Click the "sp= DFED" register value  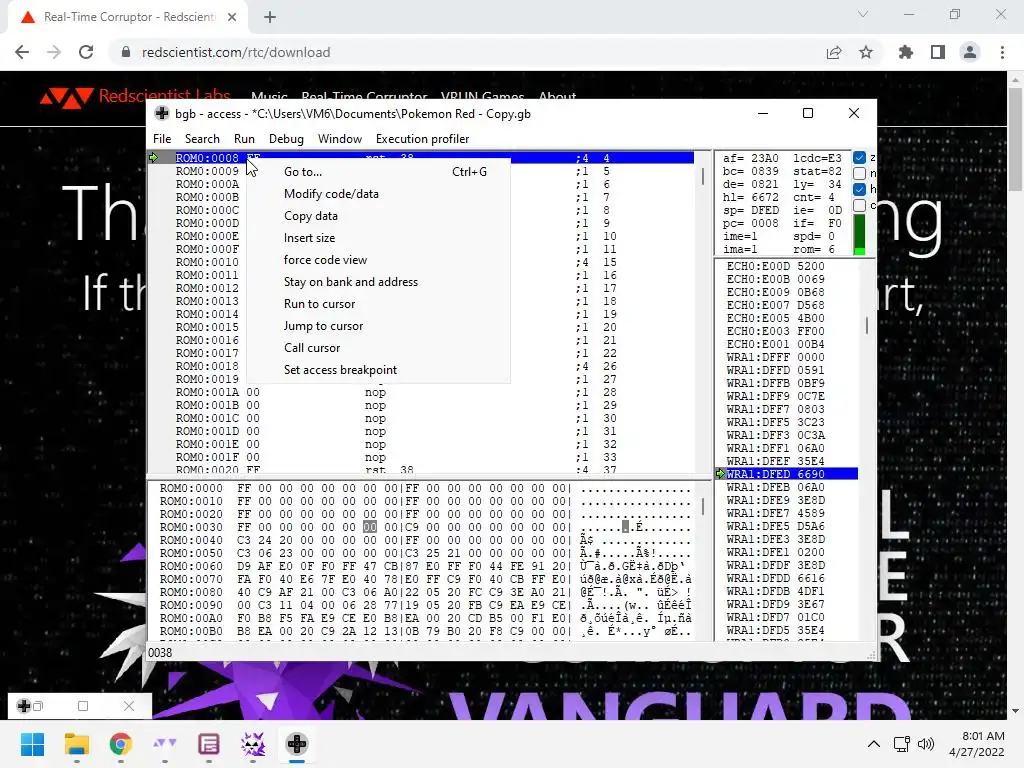tap(750, 210)
